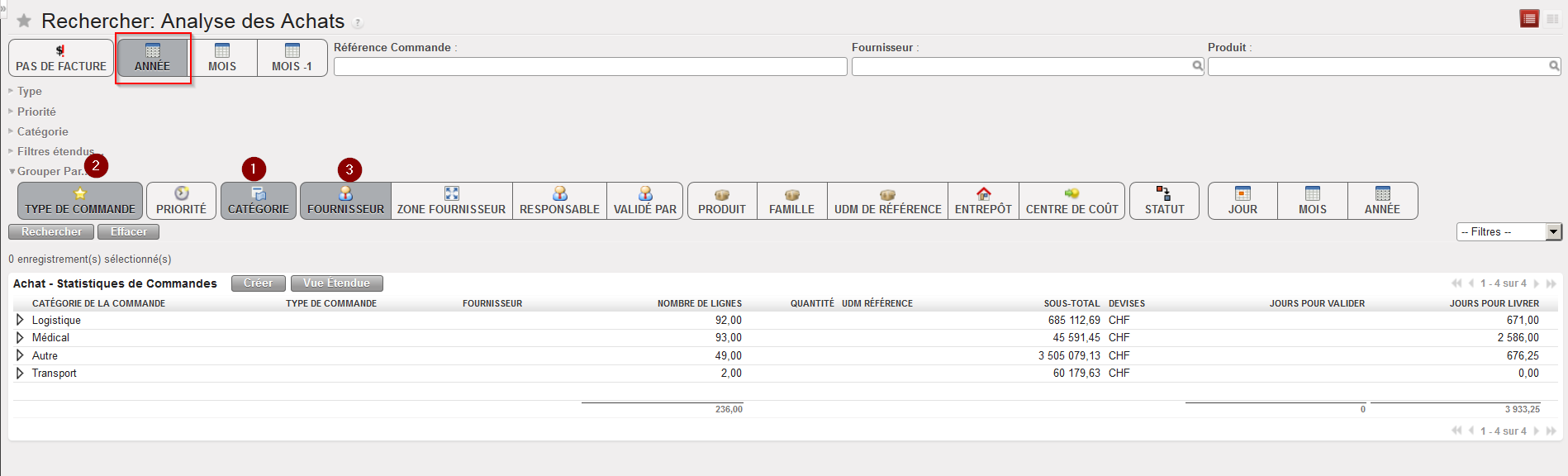Expand the Logistique category row

pos(20,320)
